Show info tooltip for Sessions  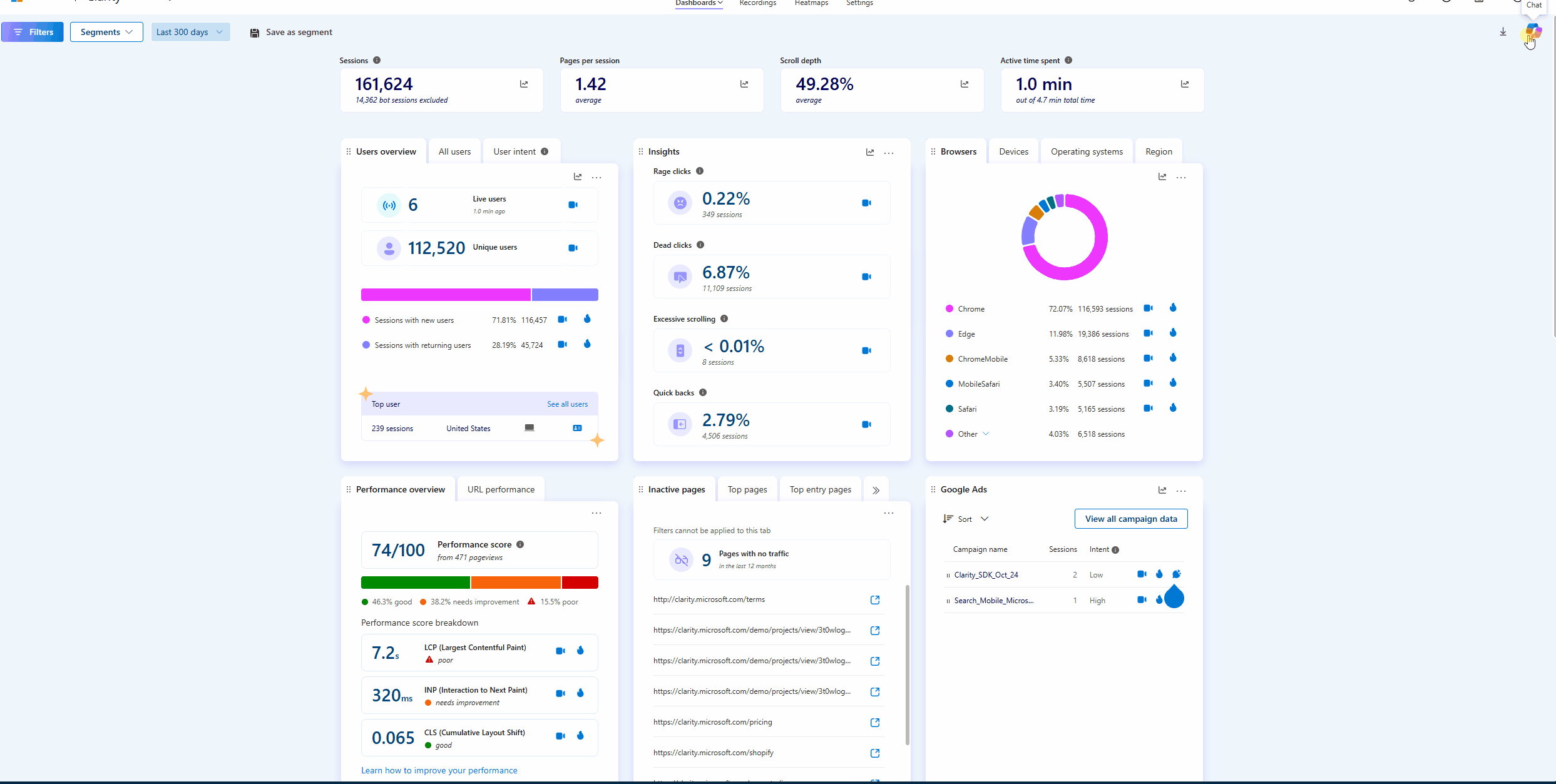tap(377, 60)
